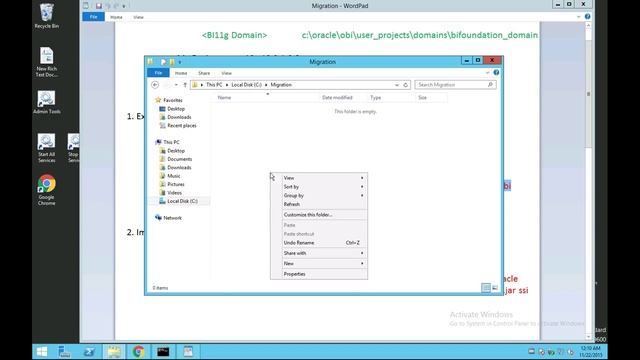The height and width of the screenshot is (360, 640).
Task: Open WordPad File menu
Action: click(93, 17)
